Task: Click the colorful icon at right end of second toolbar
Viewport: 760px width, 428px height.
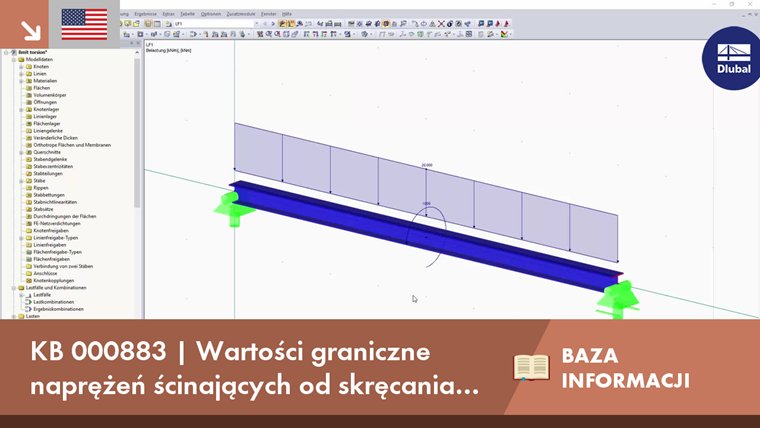Action: (x=505, y=34)
